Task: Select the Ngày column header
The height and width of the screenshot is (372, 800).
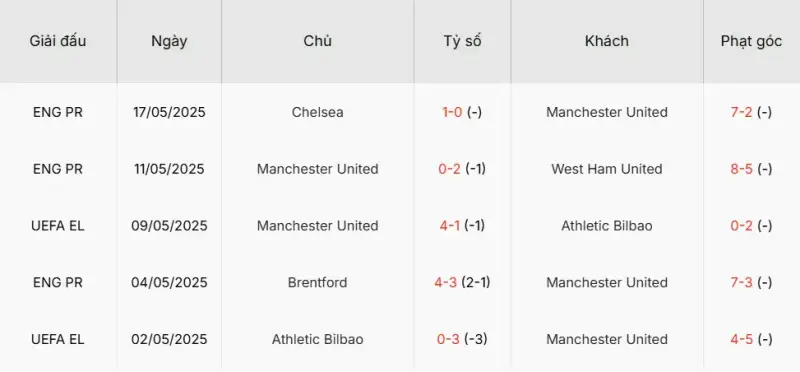Action: (x=169, y=41)
